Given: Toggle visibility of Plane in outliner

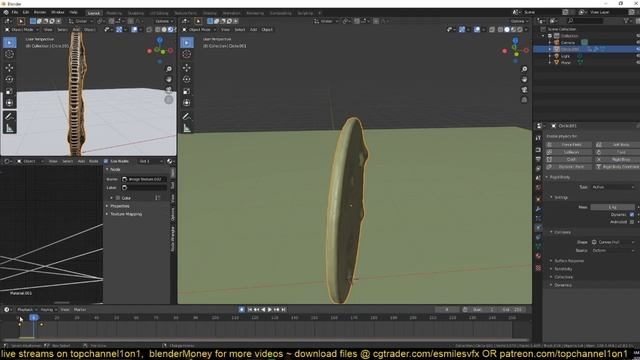Looking at the screenshot, I should (638, 62).
